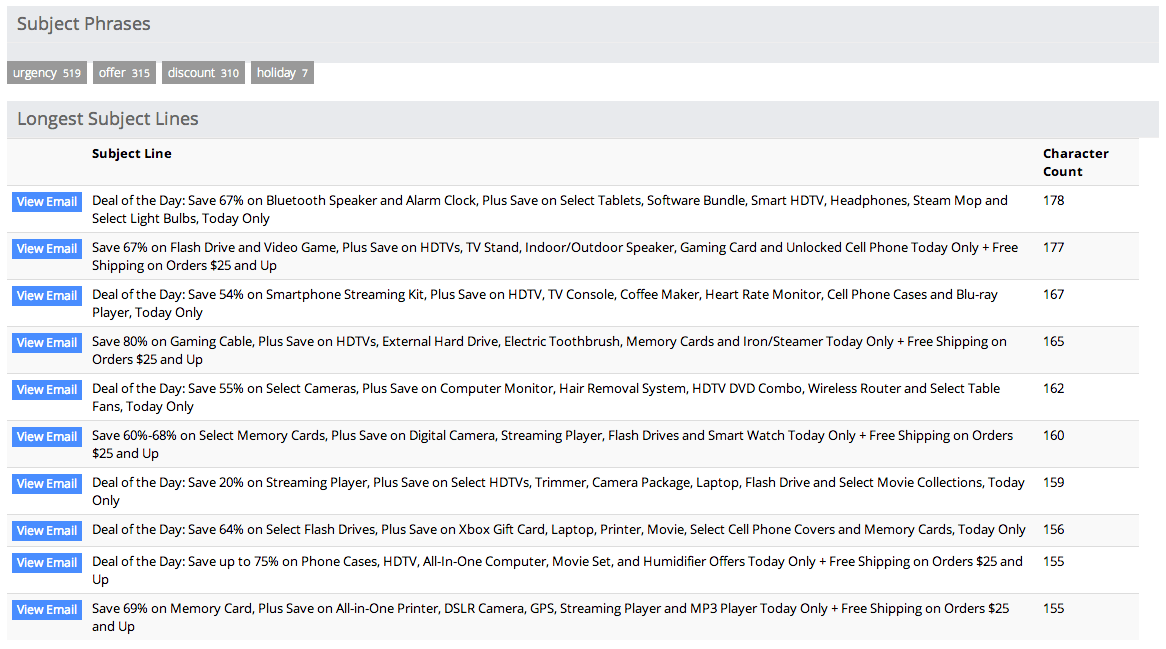Image resolution: width=1166 pixels, height=649 pixels.
Task: Click the Subject Phrases section heading
Action: pyautogui.click(x=84, y=24)
